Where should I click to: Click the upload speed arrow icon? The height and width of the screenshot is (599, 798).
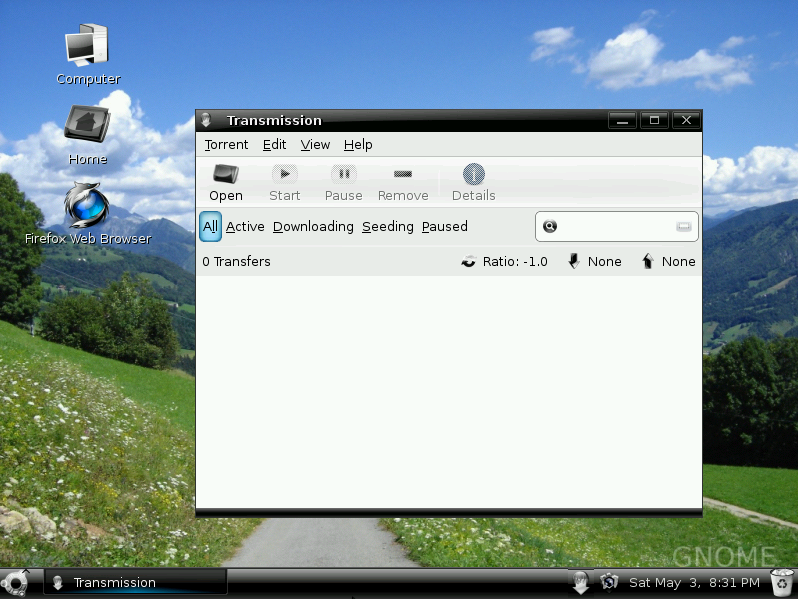click(647, 261)
